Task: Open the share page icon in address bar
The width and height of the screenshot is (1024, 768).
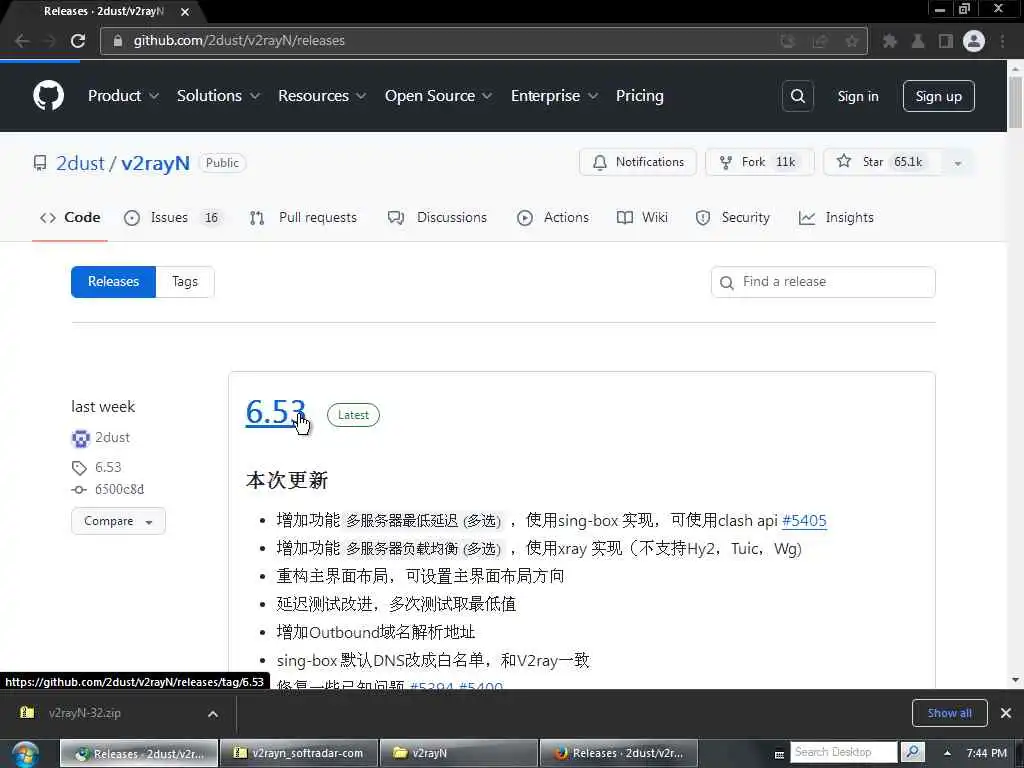Action: pyautogui.click(x=820, y=41)
